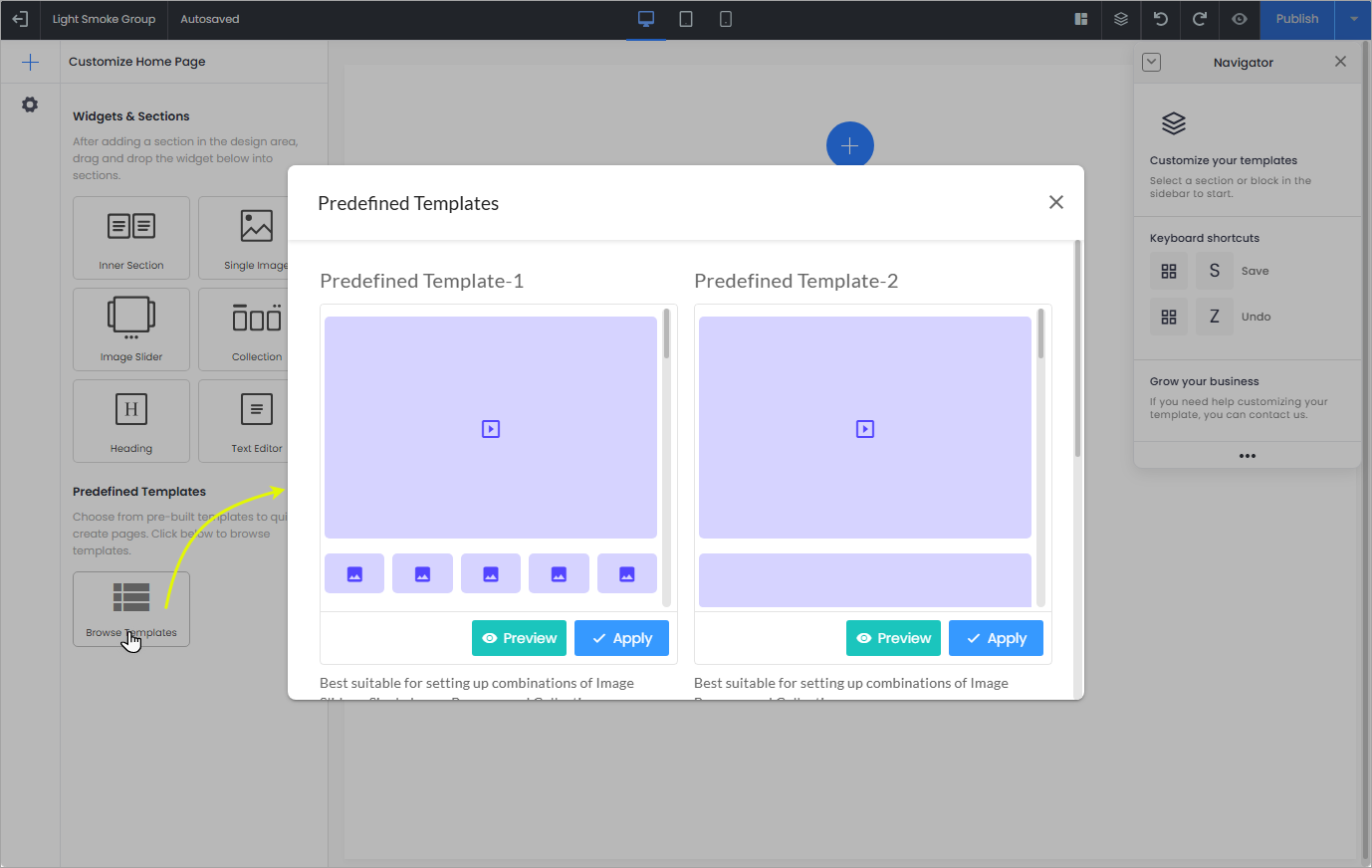Apply Predefined Template-1
Image resolution: width=1372 pixels, height=868 pixels.
point(621,638)
